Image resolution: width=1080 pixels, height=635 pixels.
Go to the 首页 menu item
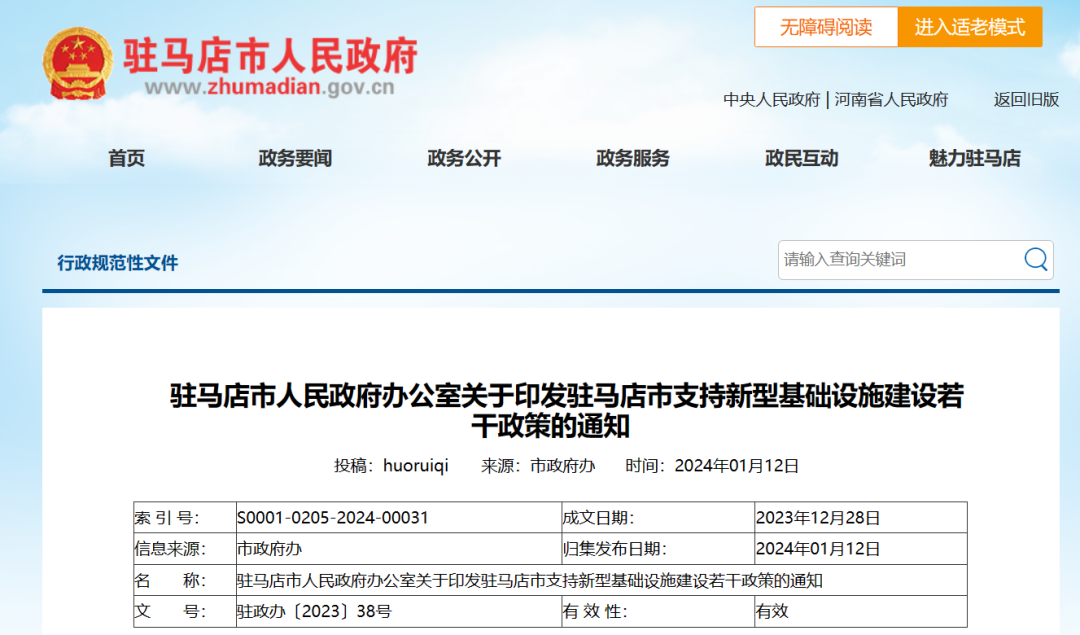pyautogui.click(x=127, y=158)
